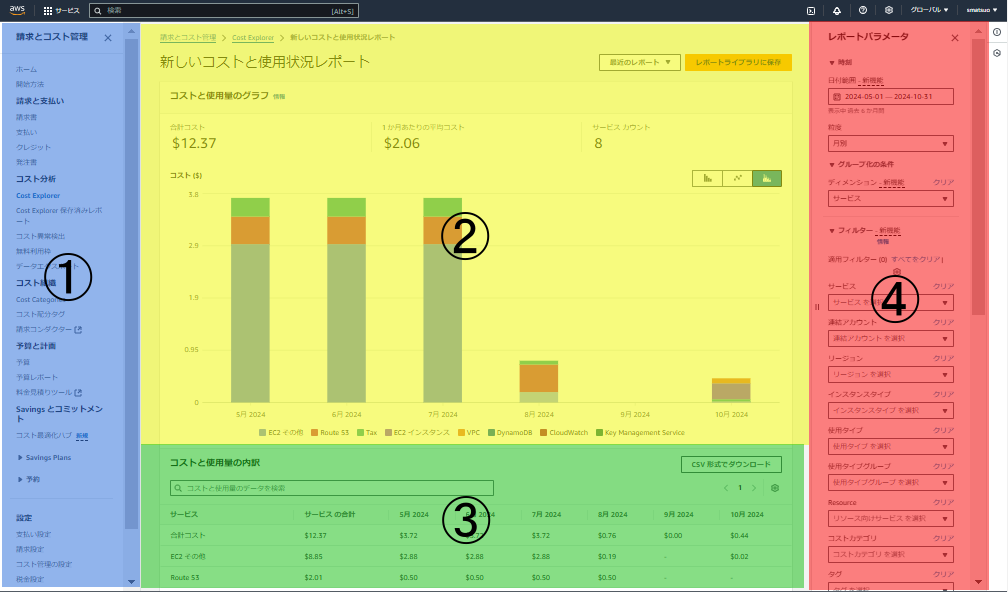The image size is (1008, 592).
Task: Open table preferences gear icon
Action: (x=775, y=488)
